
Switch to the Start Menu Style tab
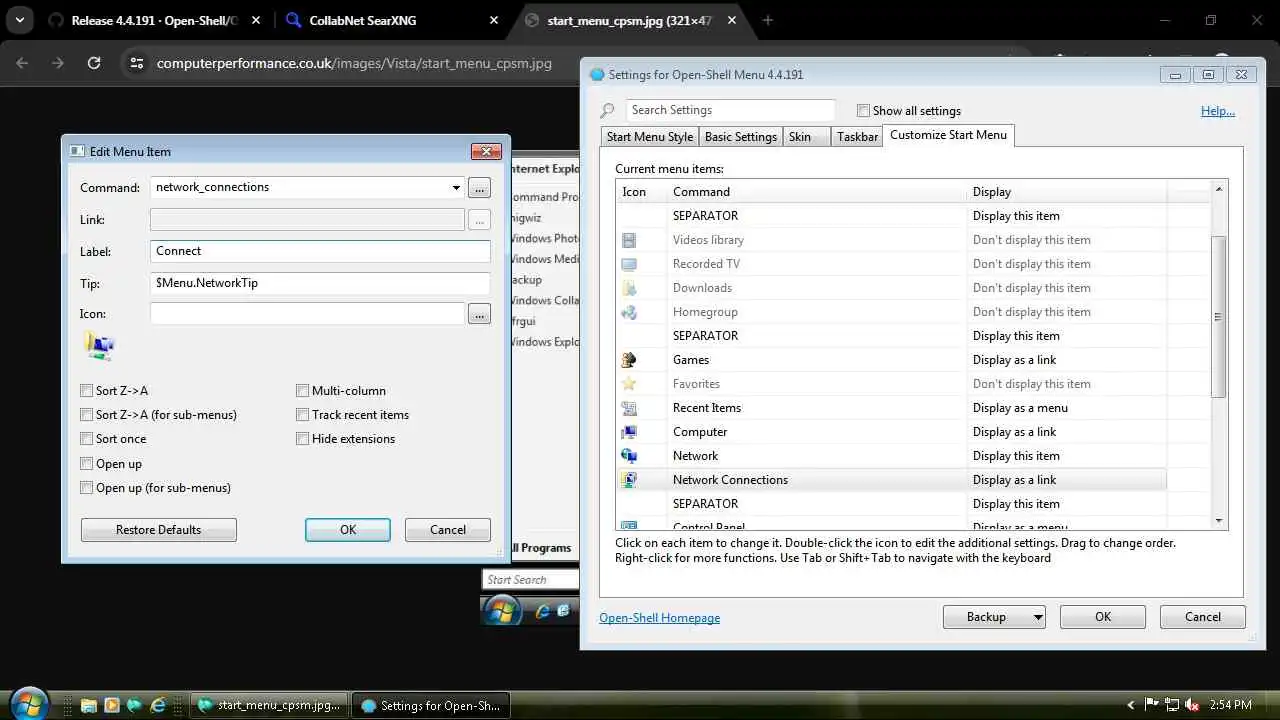point(650,137)
